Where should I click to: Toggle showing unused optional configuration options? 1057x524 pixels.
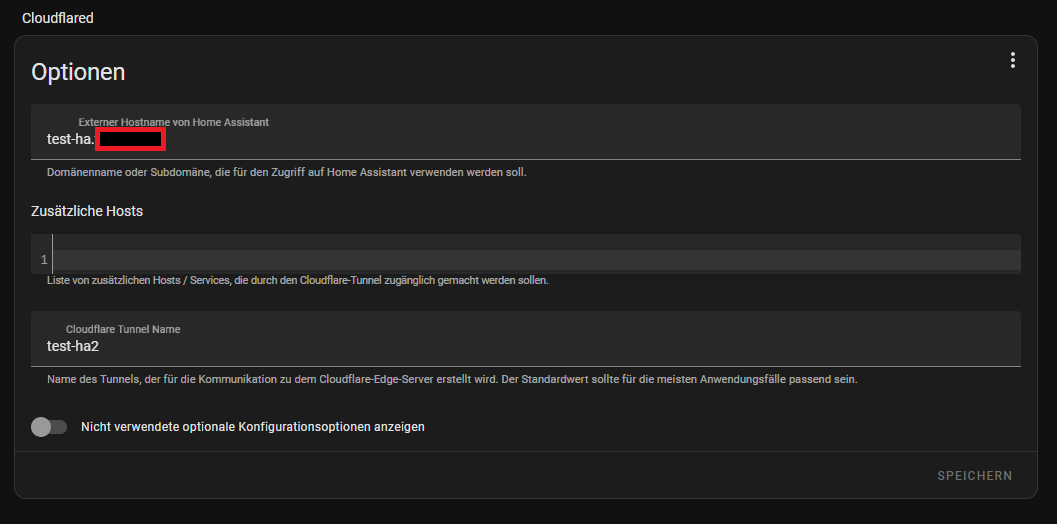tap(49, 427)
